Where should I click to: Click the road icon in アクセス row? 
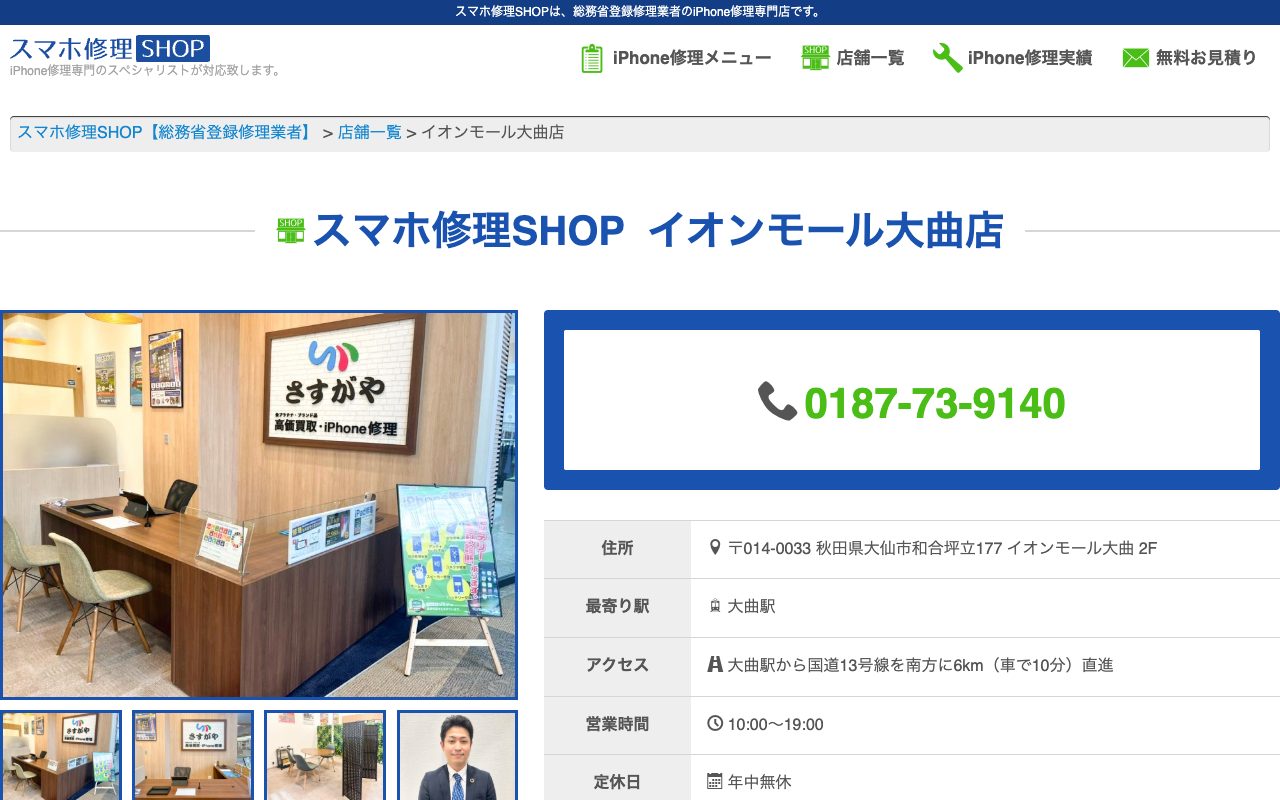[x=715, y=664]
